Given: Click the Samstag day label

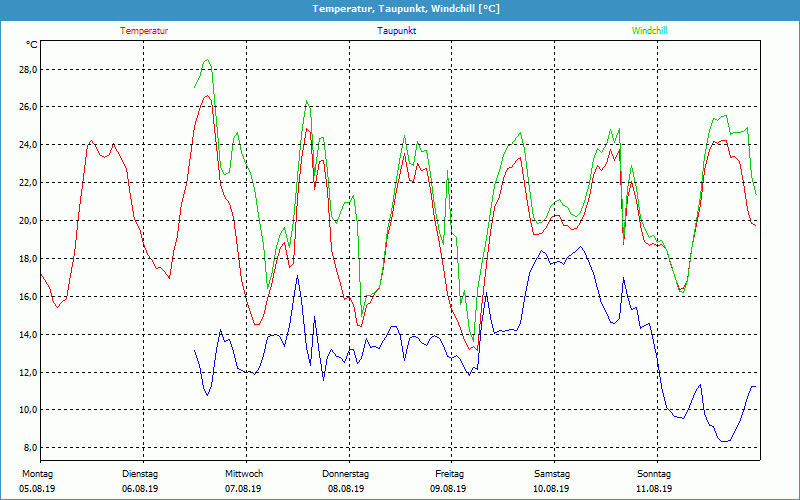Looking at the screenshot, I should coord(552,474).
